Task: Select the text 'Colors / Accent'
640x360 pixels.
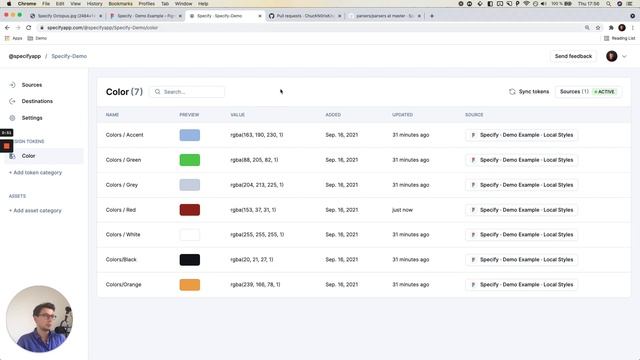Action: click(x=124, y=135)
